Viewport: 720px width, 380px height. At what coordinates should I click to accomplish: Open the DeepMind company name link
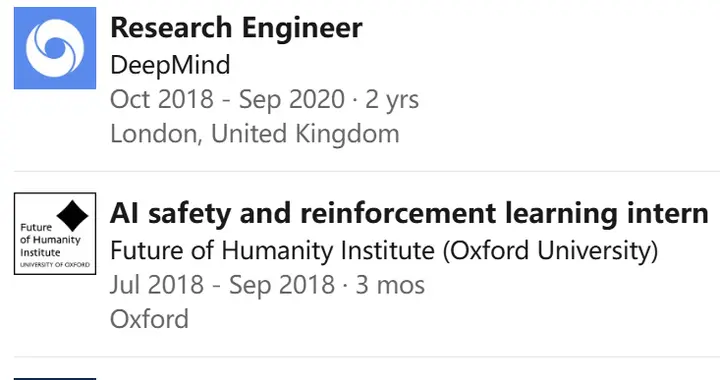170,65
